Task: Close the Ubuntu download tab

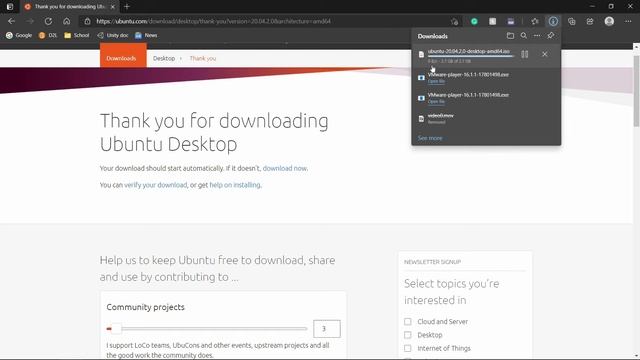Action: click(113, 7)
